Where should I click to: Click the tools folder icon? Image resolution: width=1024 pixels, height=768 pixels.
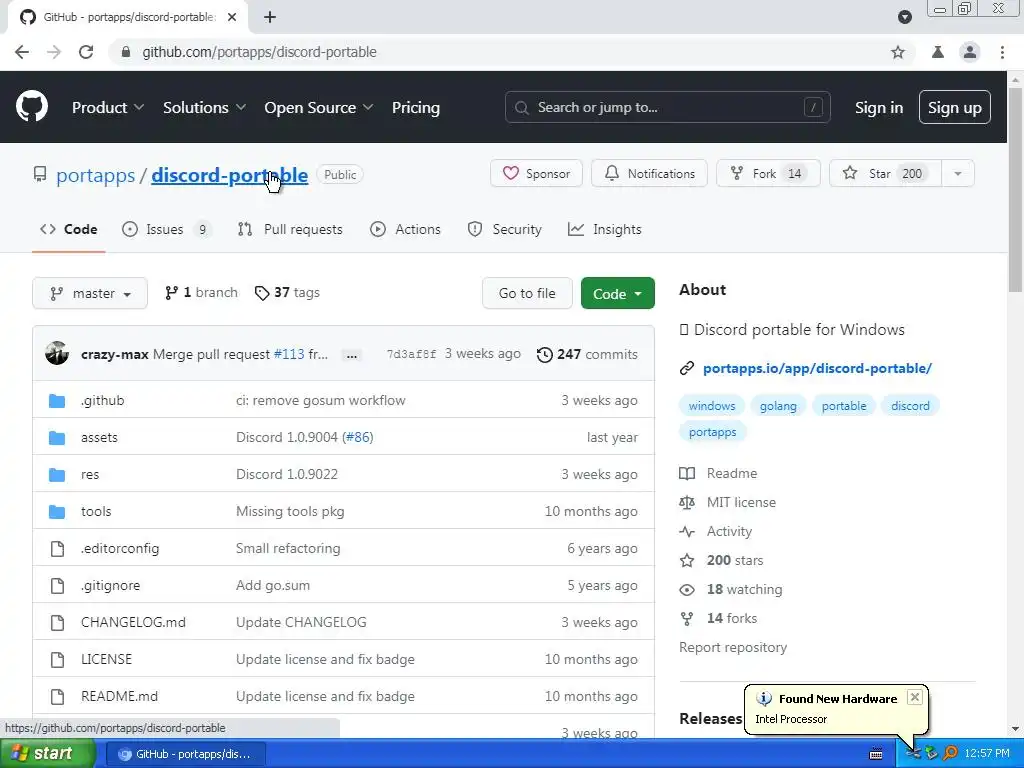[57, 511]
